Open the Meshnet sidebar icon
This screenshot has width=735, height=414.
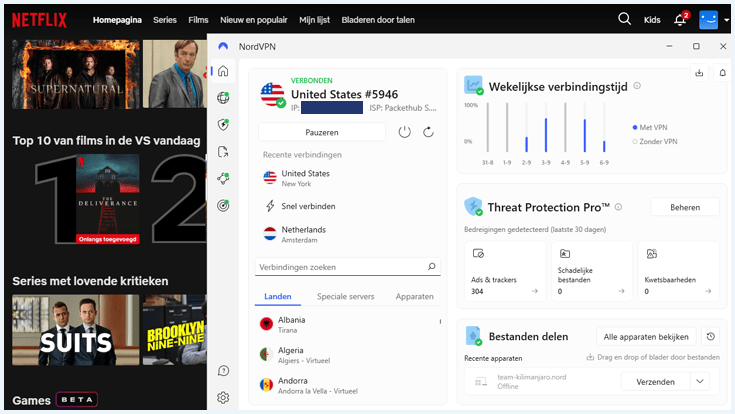(223, 179)
